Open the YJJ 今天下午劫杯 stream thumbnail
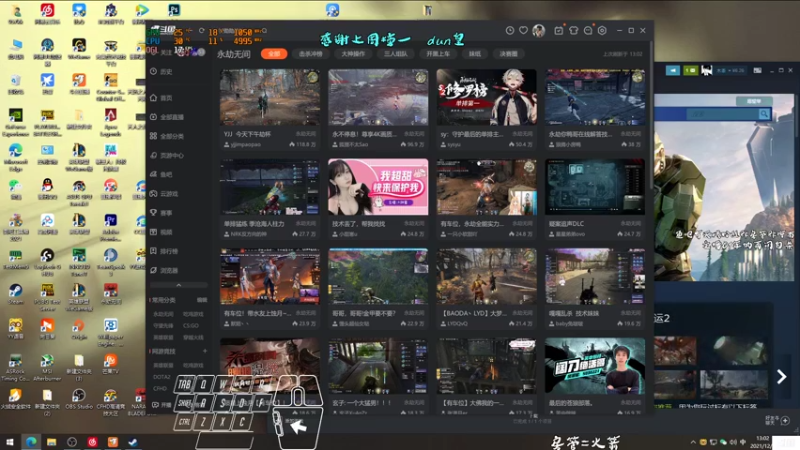Viewport: 800px width, 450px height. (270, 97)
